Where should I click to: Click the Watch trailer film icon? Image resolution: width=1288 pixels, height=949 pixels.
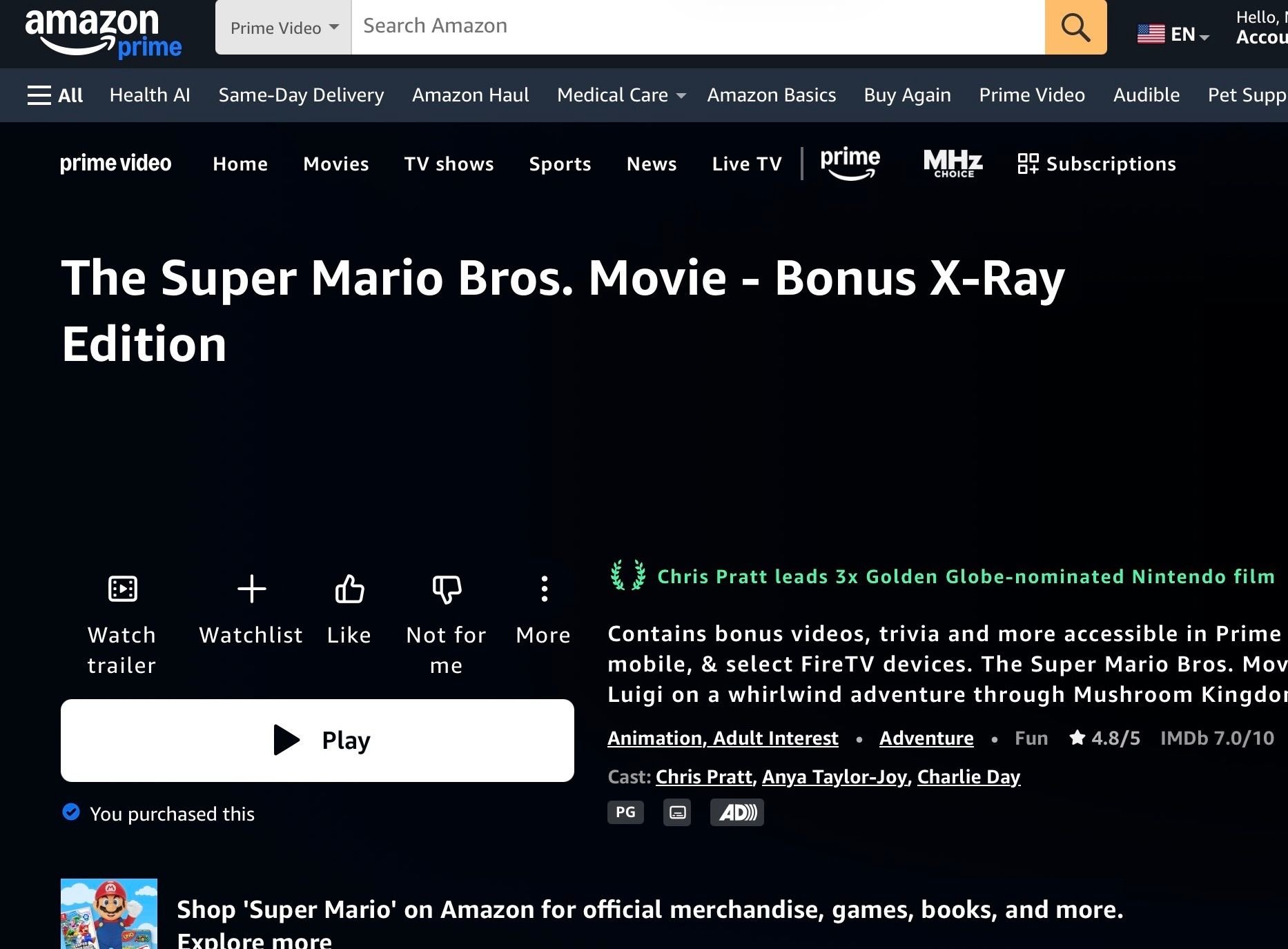[122, 589]
